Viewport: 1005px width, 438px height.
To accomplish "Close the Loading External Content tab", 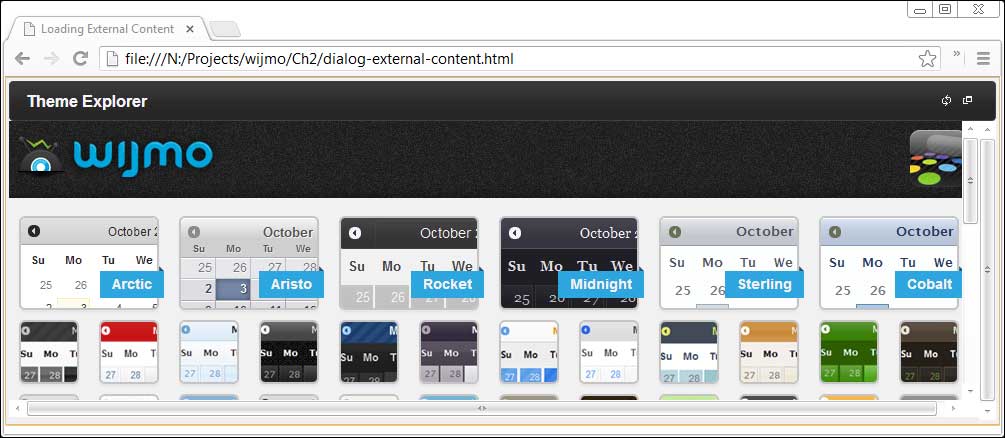I will 190,29.
